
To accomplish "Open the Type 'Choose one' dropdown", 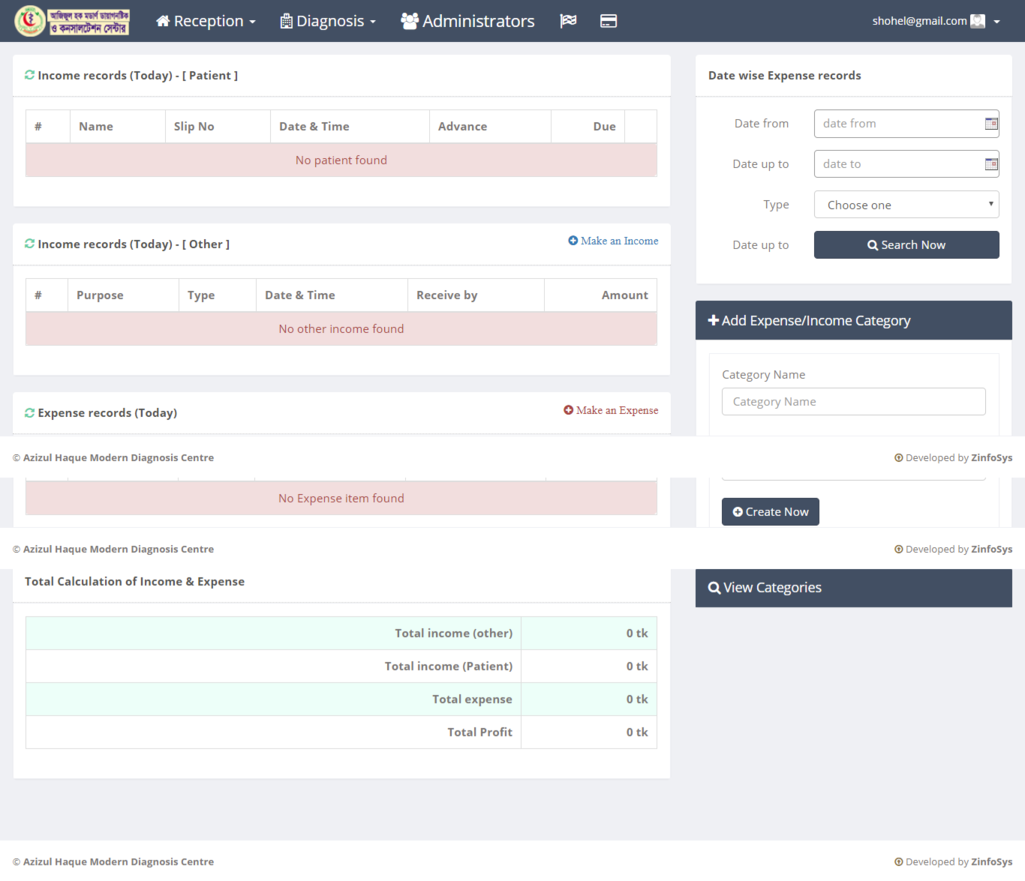I will click(906, 205).
